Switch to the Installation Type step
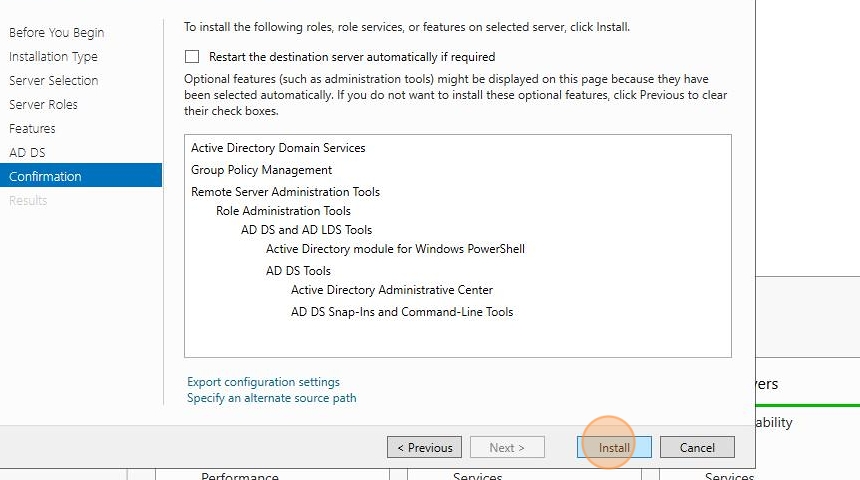The height and width of the screenshot is (480, 860). [x=53, y=57]
